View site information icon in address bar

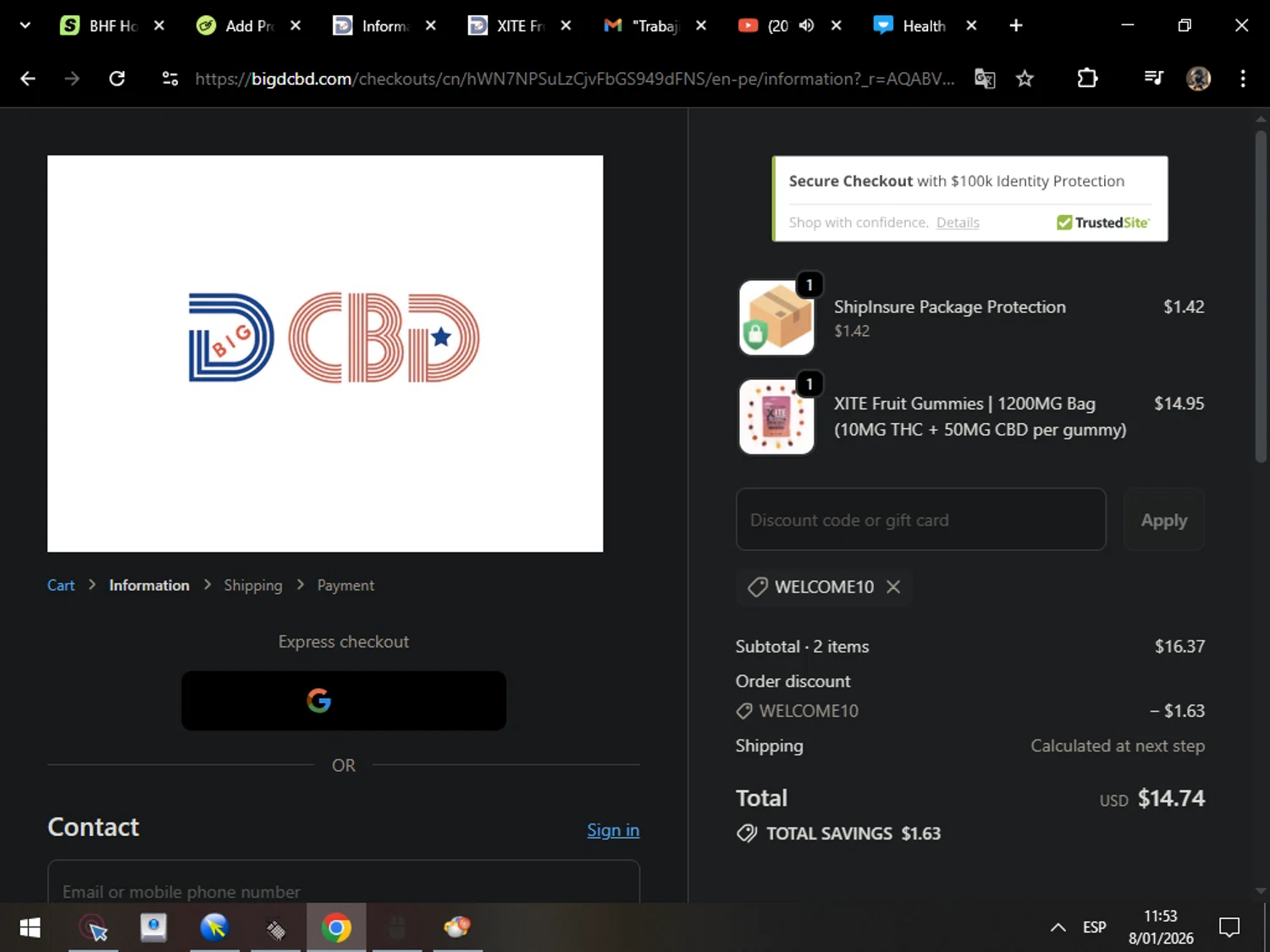(x=170, y=79)
